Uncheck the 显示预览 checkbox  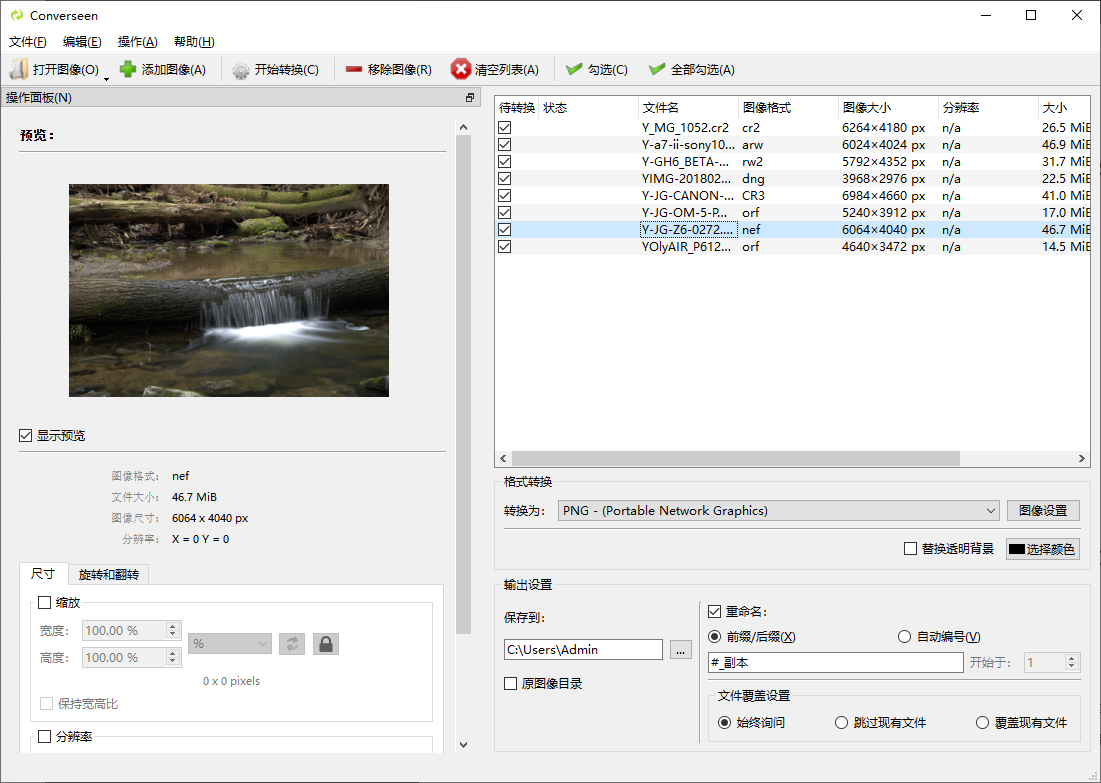point(26,436)
